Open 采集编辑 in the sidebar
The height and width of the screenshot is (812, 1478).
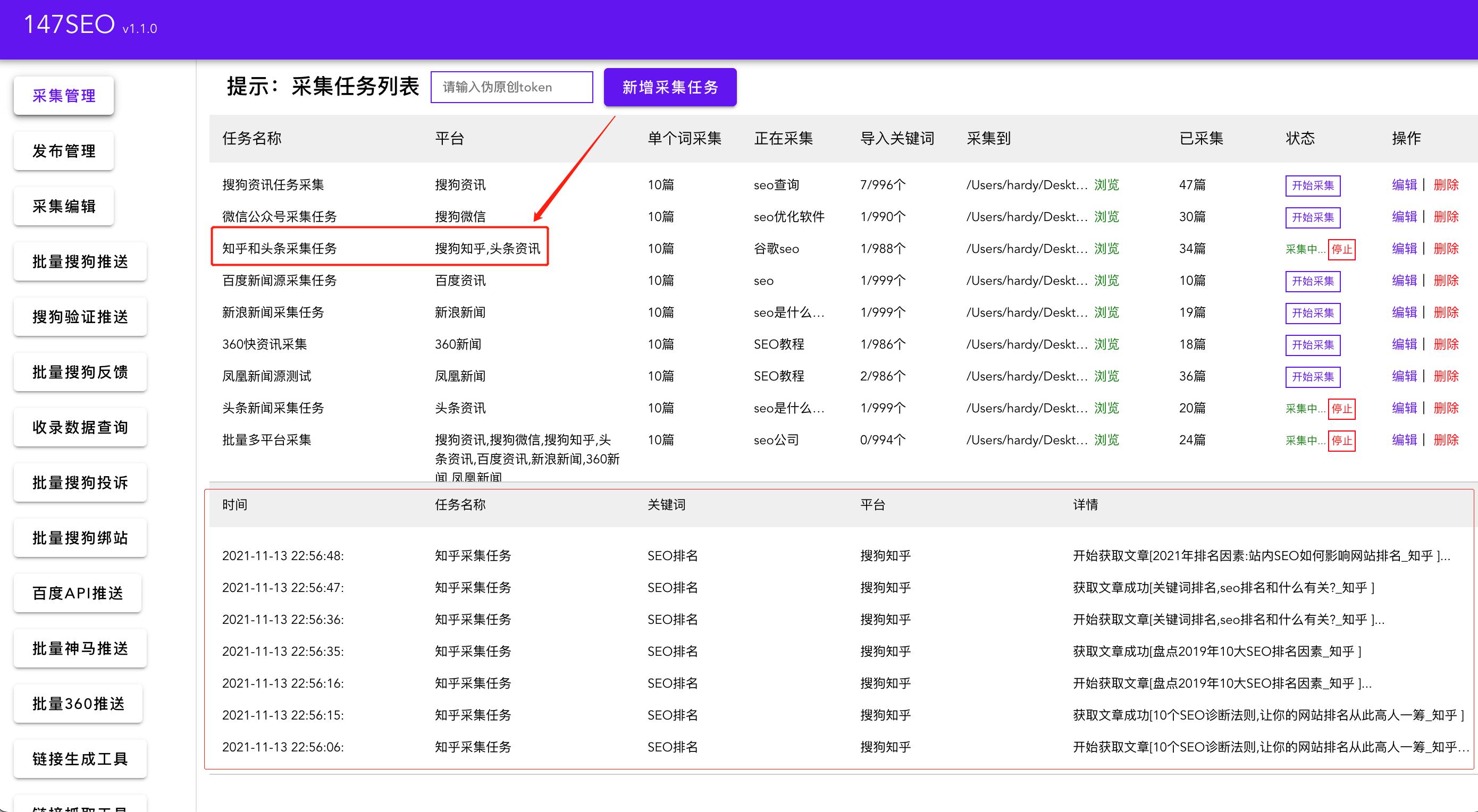tap(64, 206)
